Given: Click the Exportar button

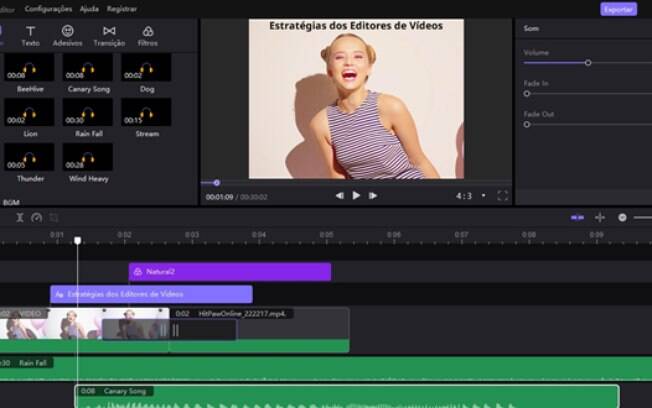Looking at the screenshot, I should pyautogui.click(x=618, y=9).
